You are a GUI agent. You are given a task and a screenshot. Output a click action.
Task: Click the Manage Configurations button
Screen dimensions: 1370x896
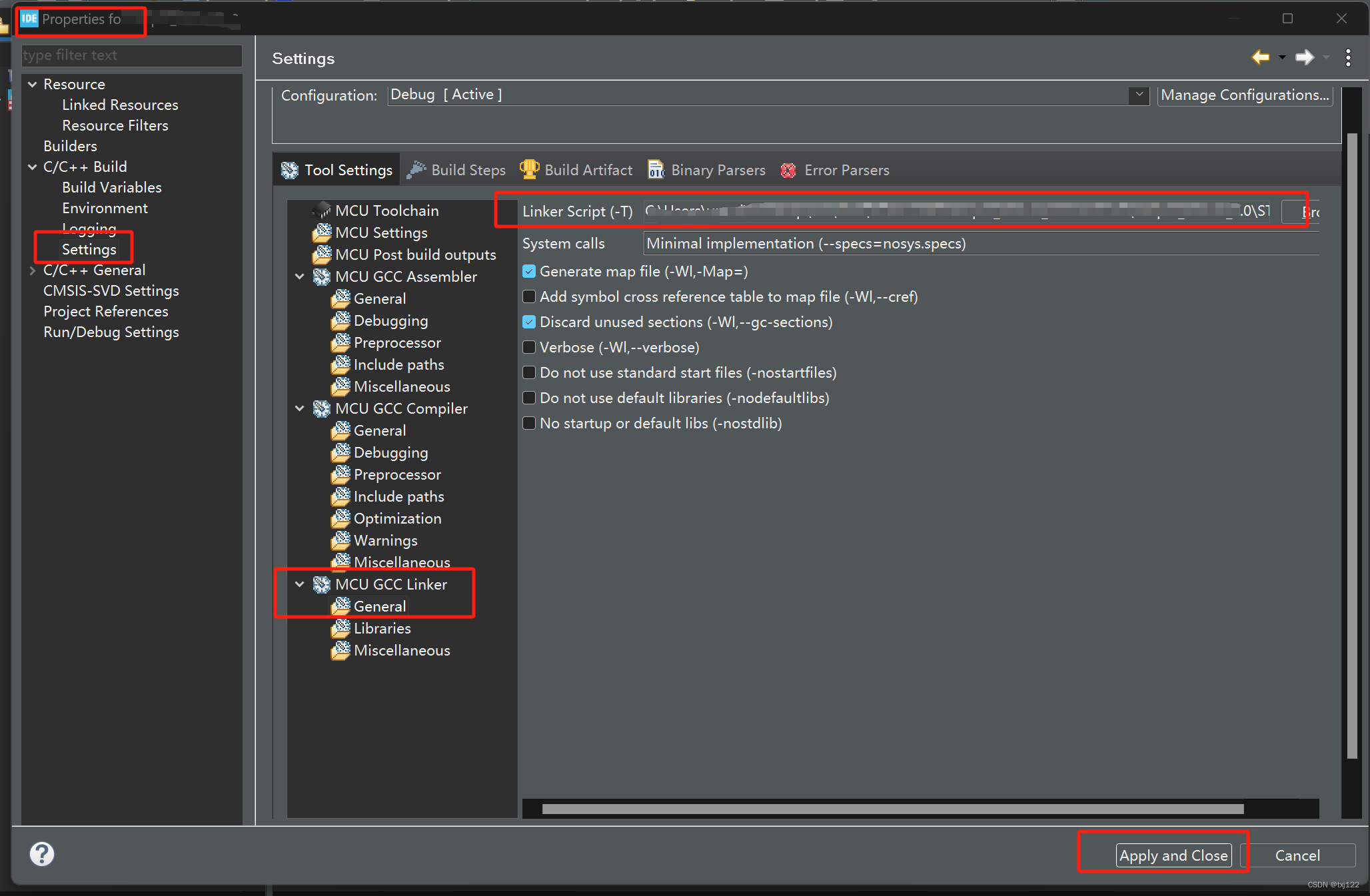[1244, 94]
